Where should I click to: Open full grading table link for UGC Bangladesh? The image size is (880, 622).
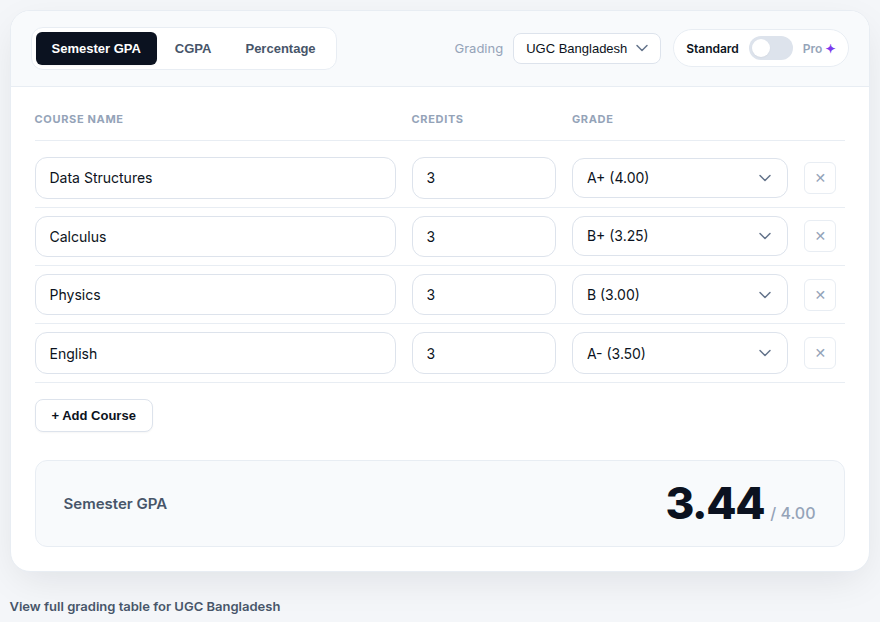[145, 607]
